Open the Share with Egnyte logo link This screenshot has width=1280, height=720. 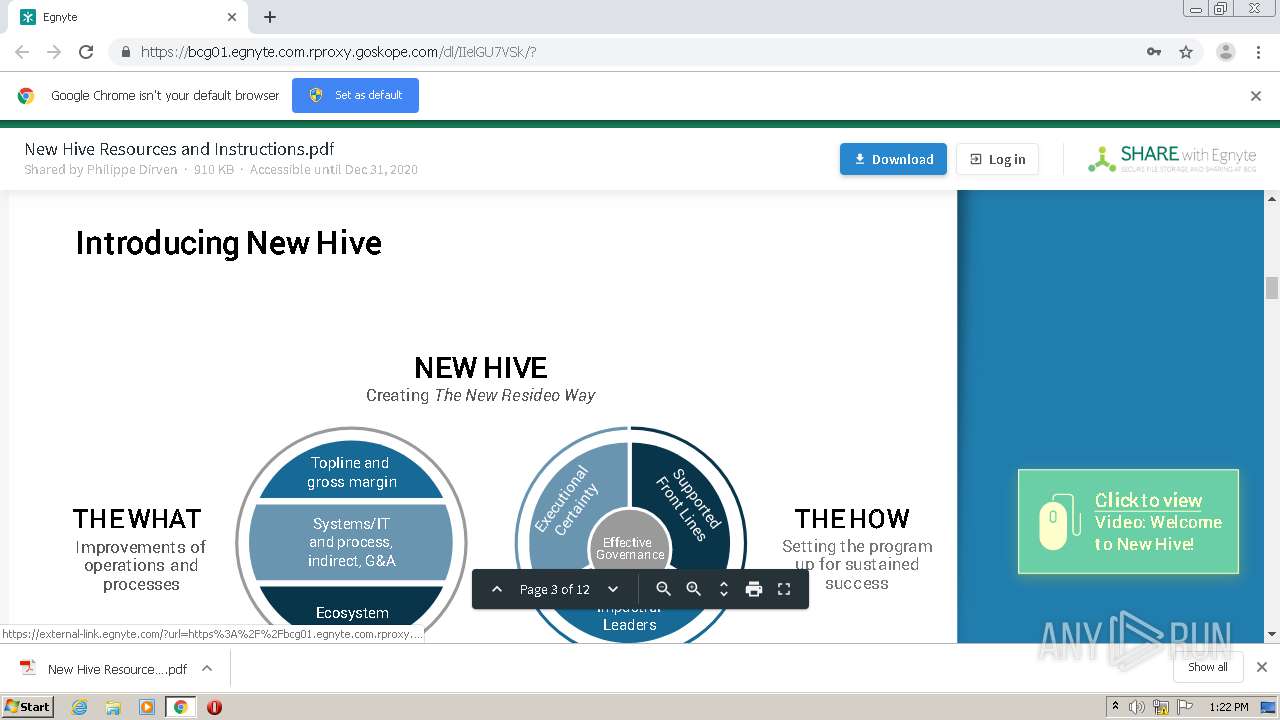[1172, 159]
